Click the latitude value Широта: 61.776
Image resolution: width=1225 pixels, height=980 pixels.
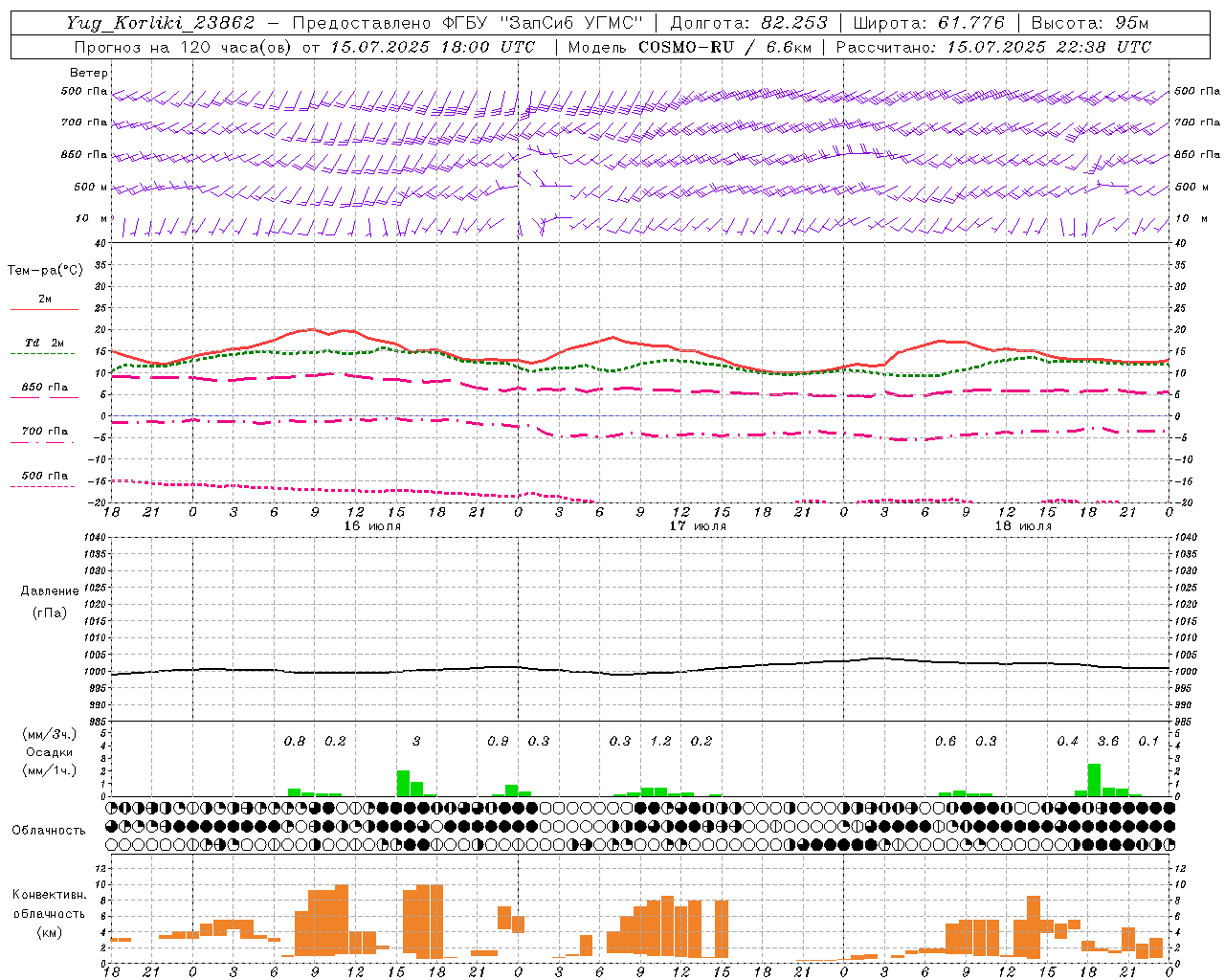pos(928,23)
